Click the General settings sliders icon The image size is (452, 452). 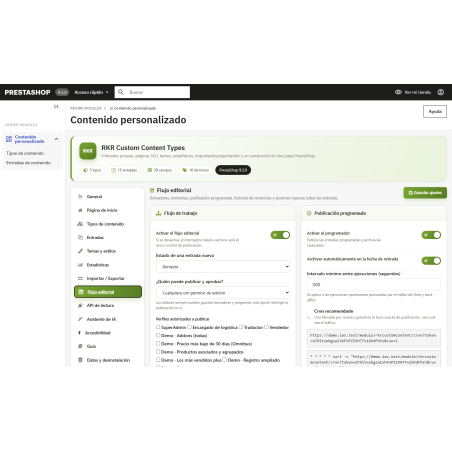pyautogui.click(x=80, y=197)
